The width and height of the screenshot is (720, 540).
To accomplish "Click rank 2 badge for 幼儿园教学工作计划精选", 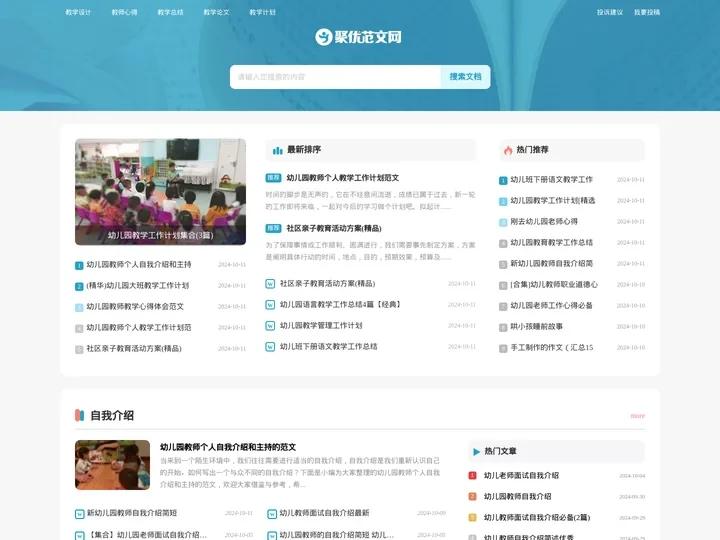I will coord(503,202).
